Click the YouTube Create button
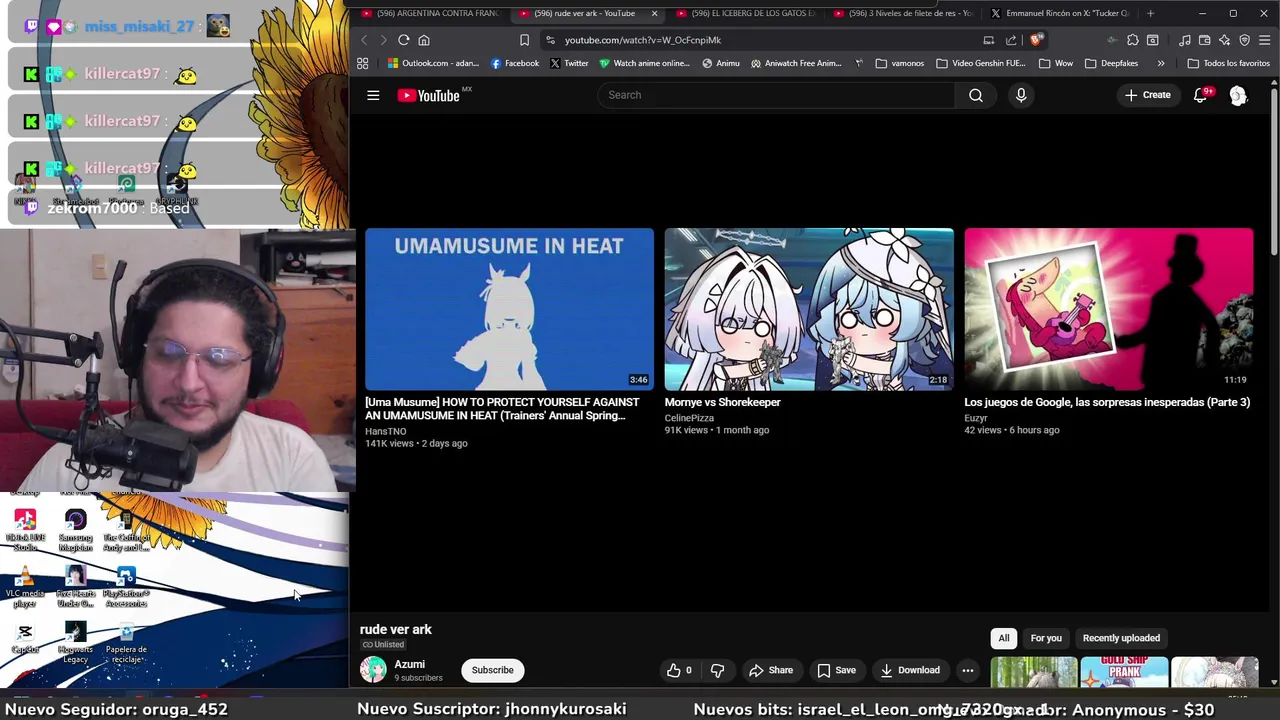Screen dimensions: 1280x720 tap(1147, 95)
